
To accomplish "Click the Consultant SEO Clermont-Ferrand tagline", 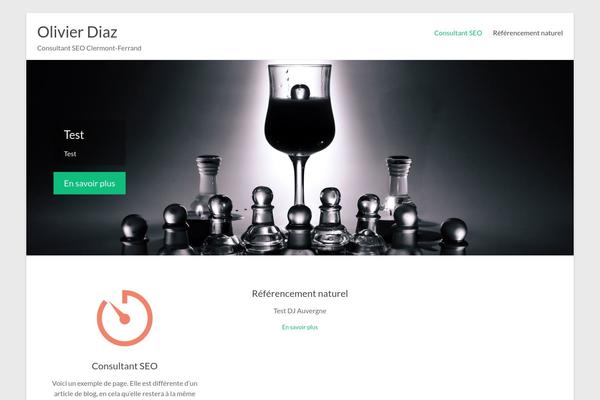I will coord(89,48).
